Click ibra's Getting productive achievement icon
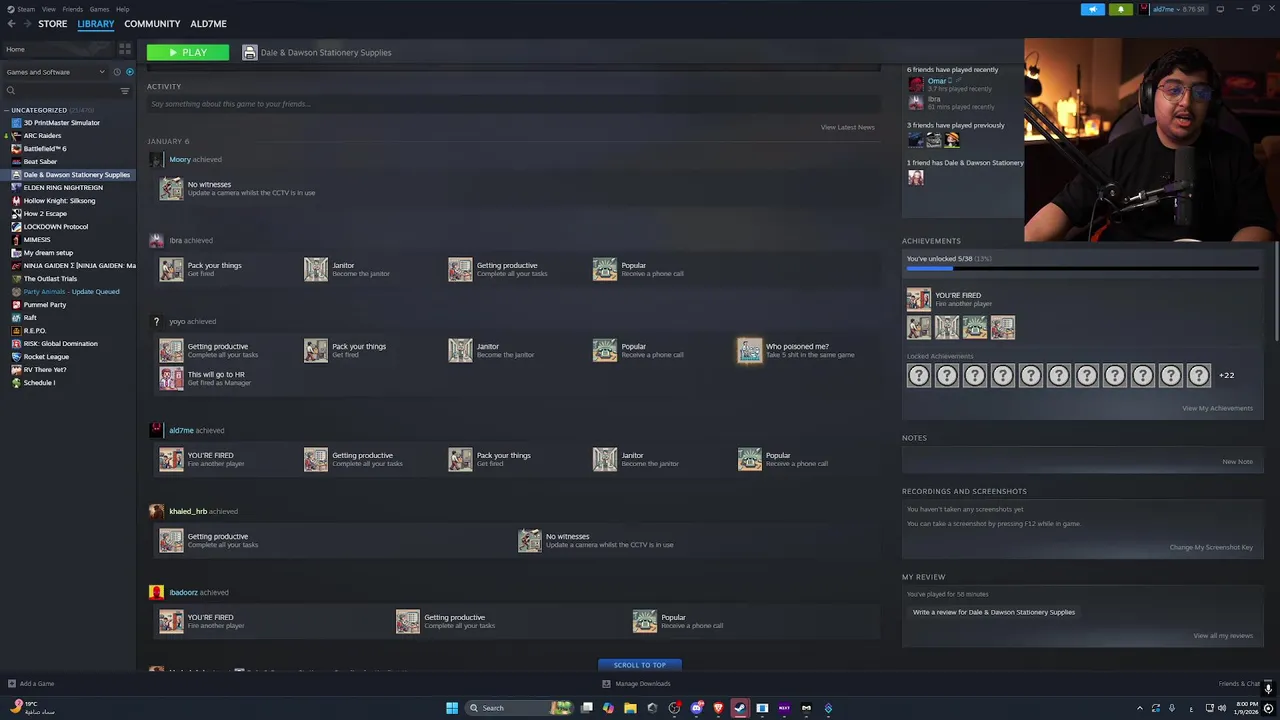 [x=460, y=269]
